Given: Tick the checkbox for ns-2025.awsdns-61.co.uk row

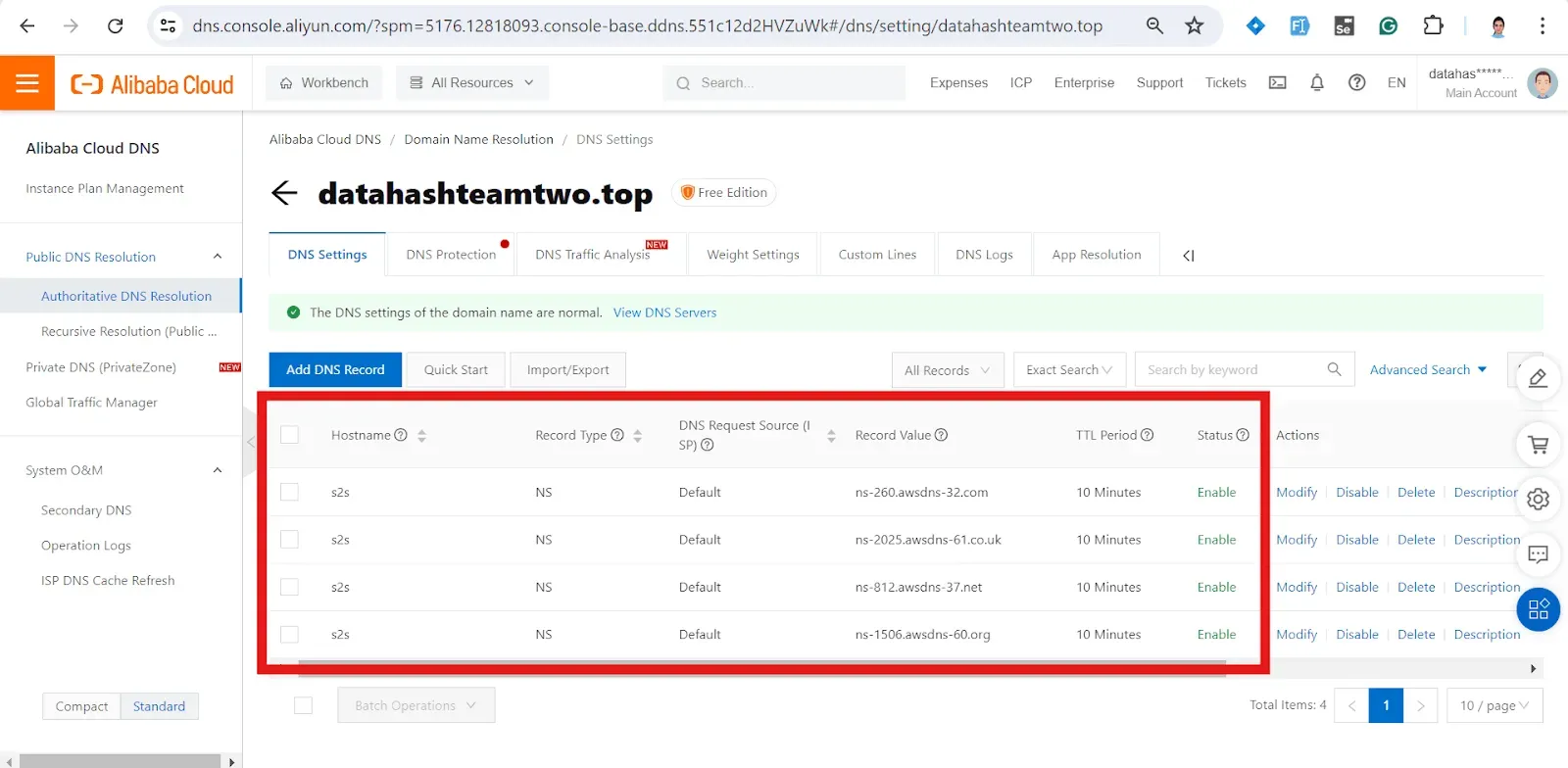Looking at the screenshot, I should point(289,539).
